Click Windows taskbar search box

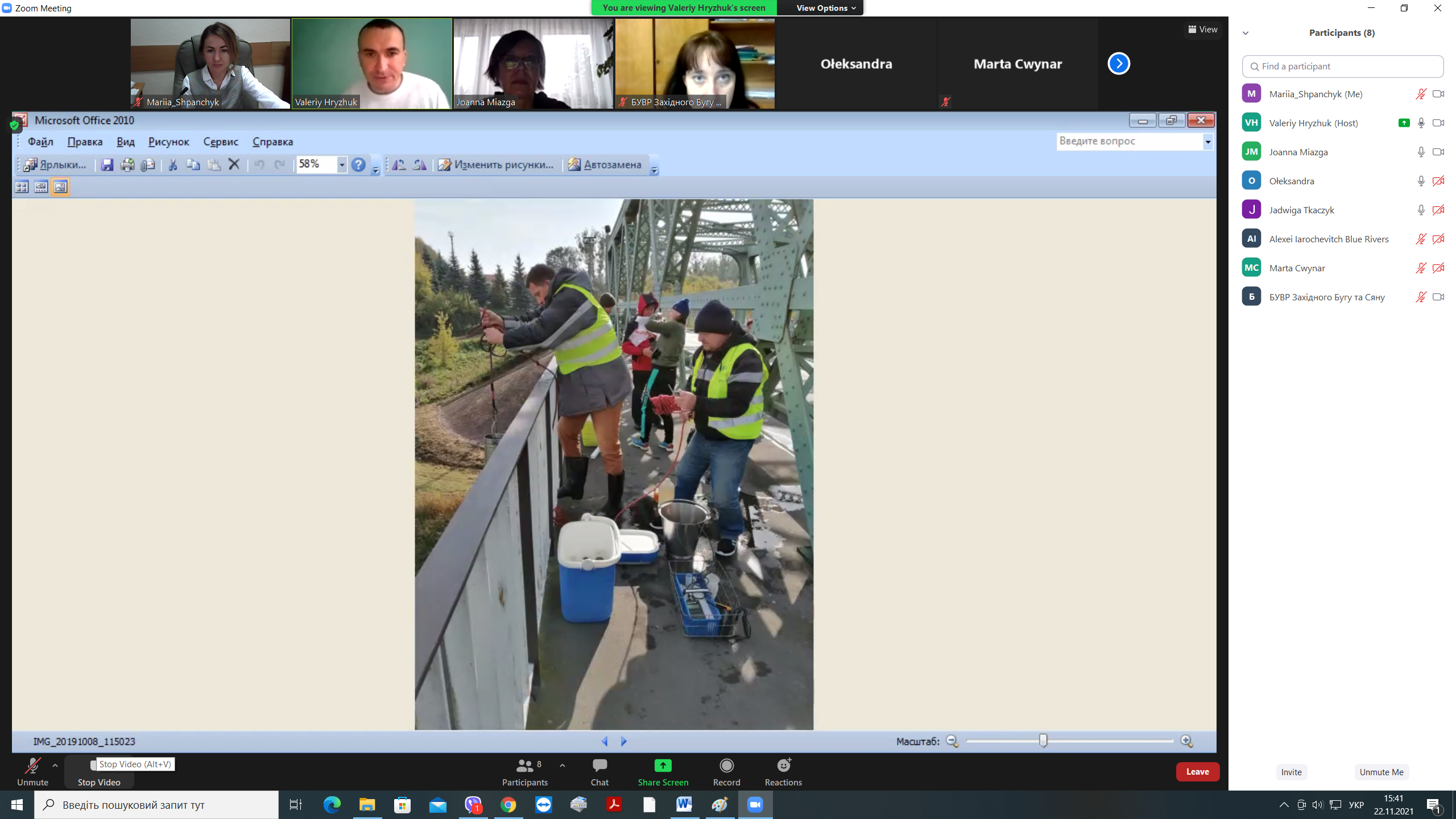[156, 805]
